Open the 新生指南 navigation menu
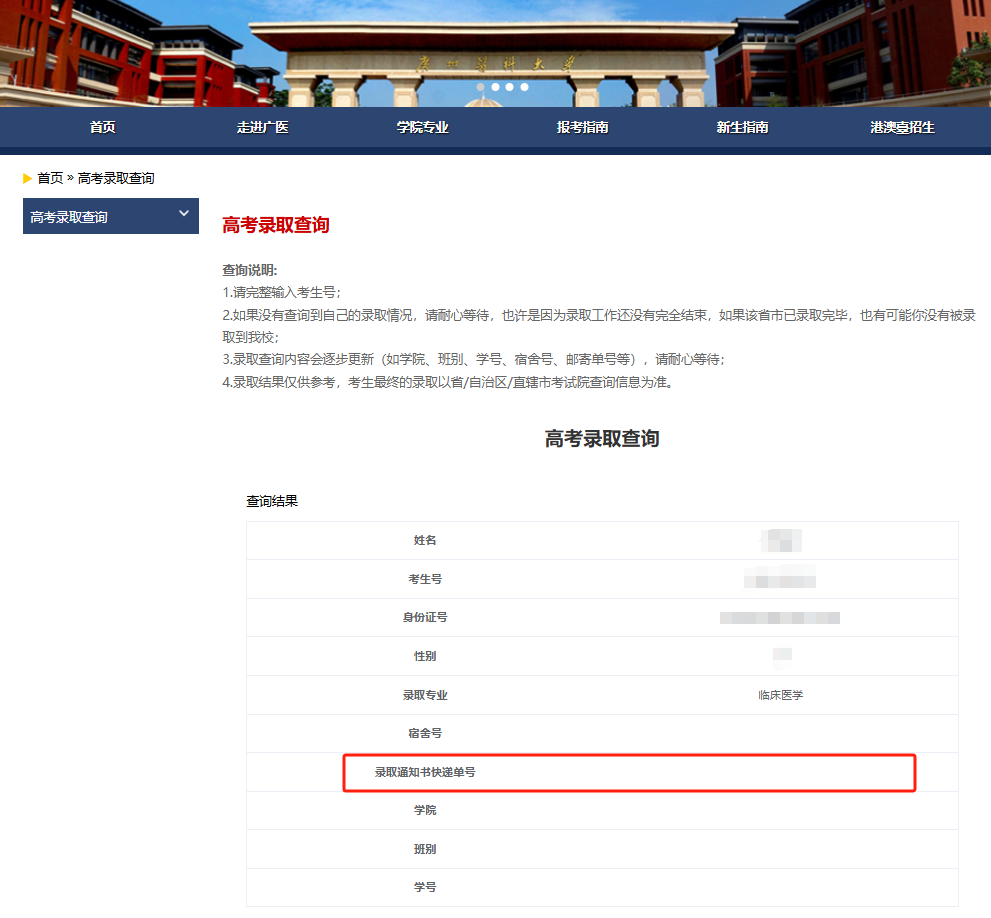 tap(743, 127)
